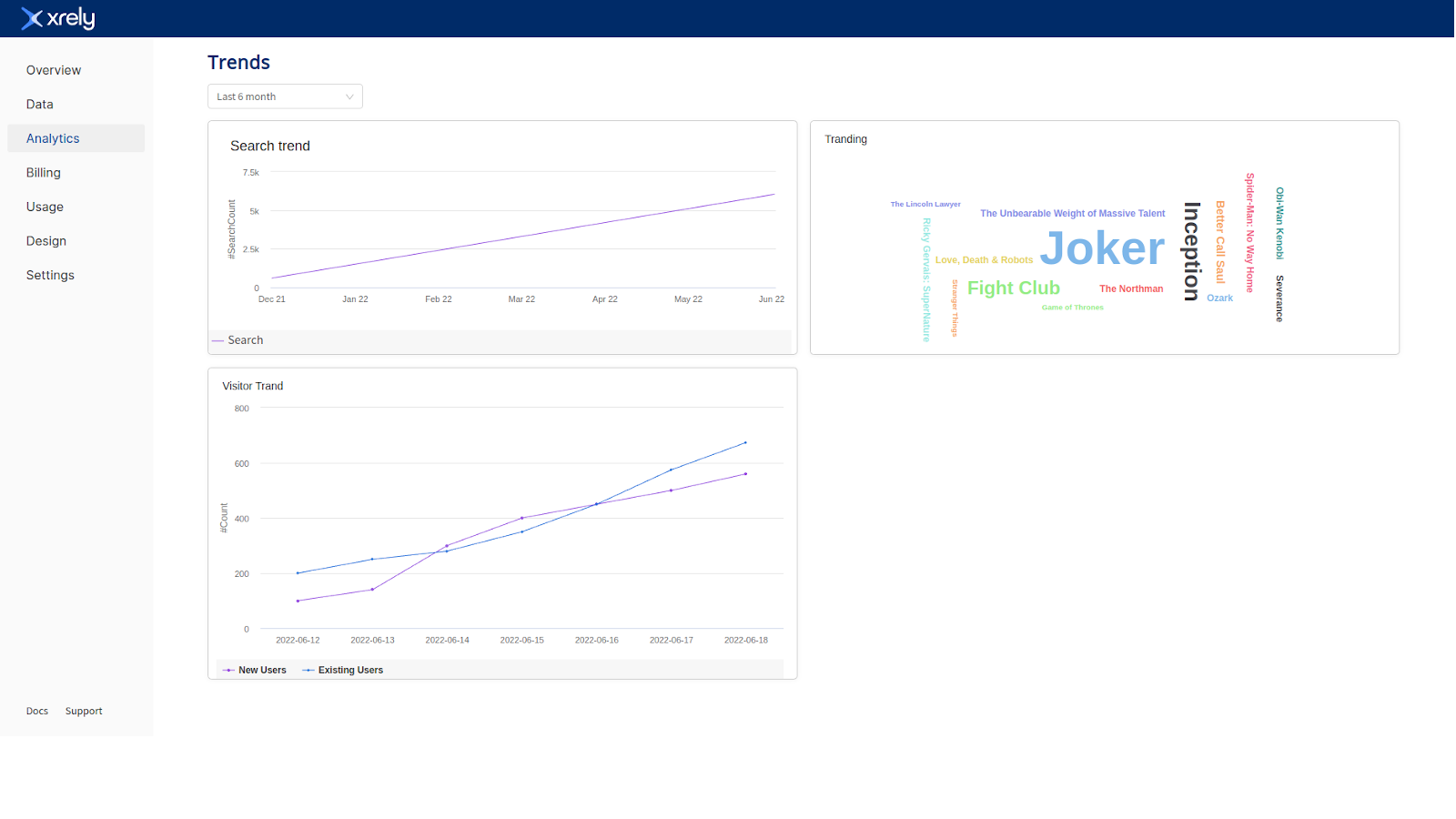This screenshot has width=1456, height=819.
Task: Click 'Ricky Gervais: SuperNature' vertical text
Action: click(926, 280)
